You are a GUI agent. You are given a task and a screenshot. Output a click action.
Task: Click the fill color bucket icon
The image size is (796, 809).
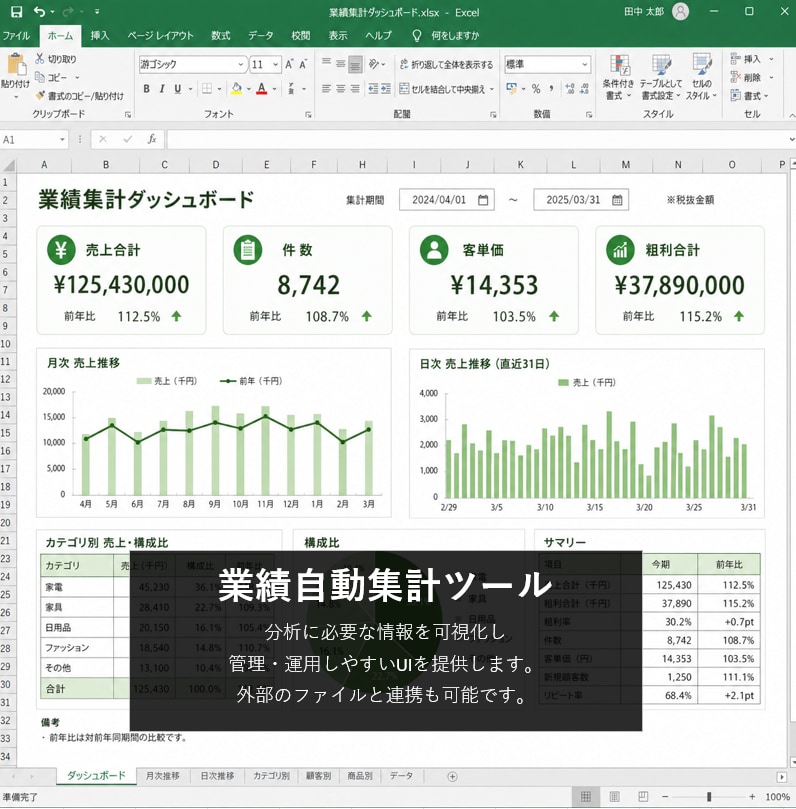(x=236, y=89)
